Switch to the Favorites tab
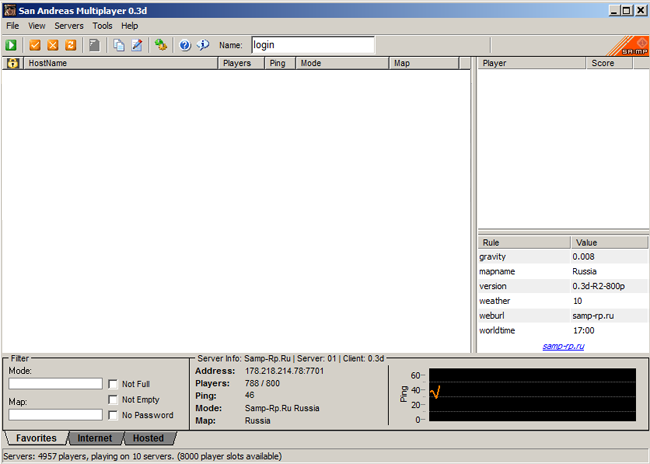 click(36, 438)
